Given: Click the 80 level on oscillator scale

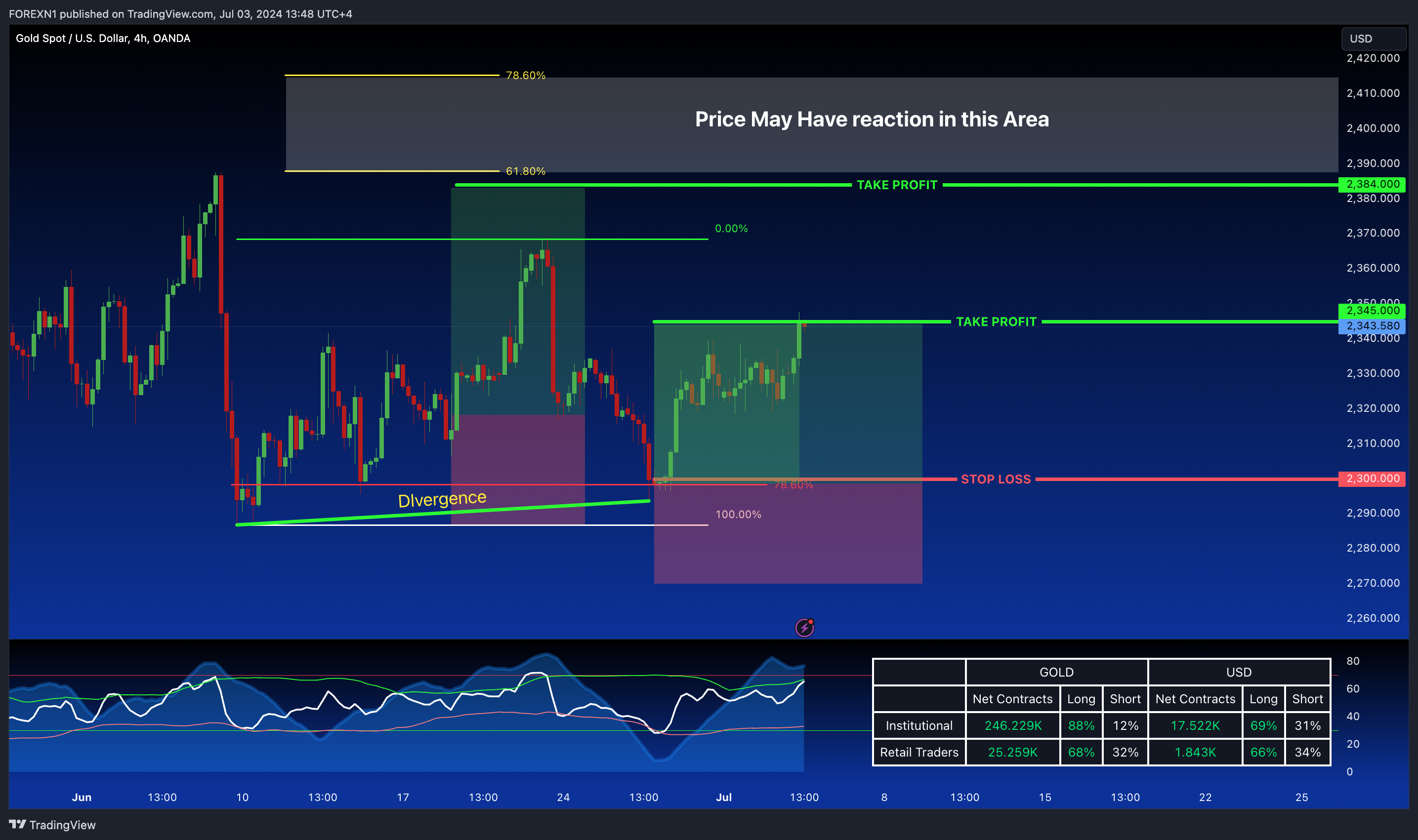Looking at the screenshot, I should point(1353,661).
